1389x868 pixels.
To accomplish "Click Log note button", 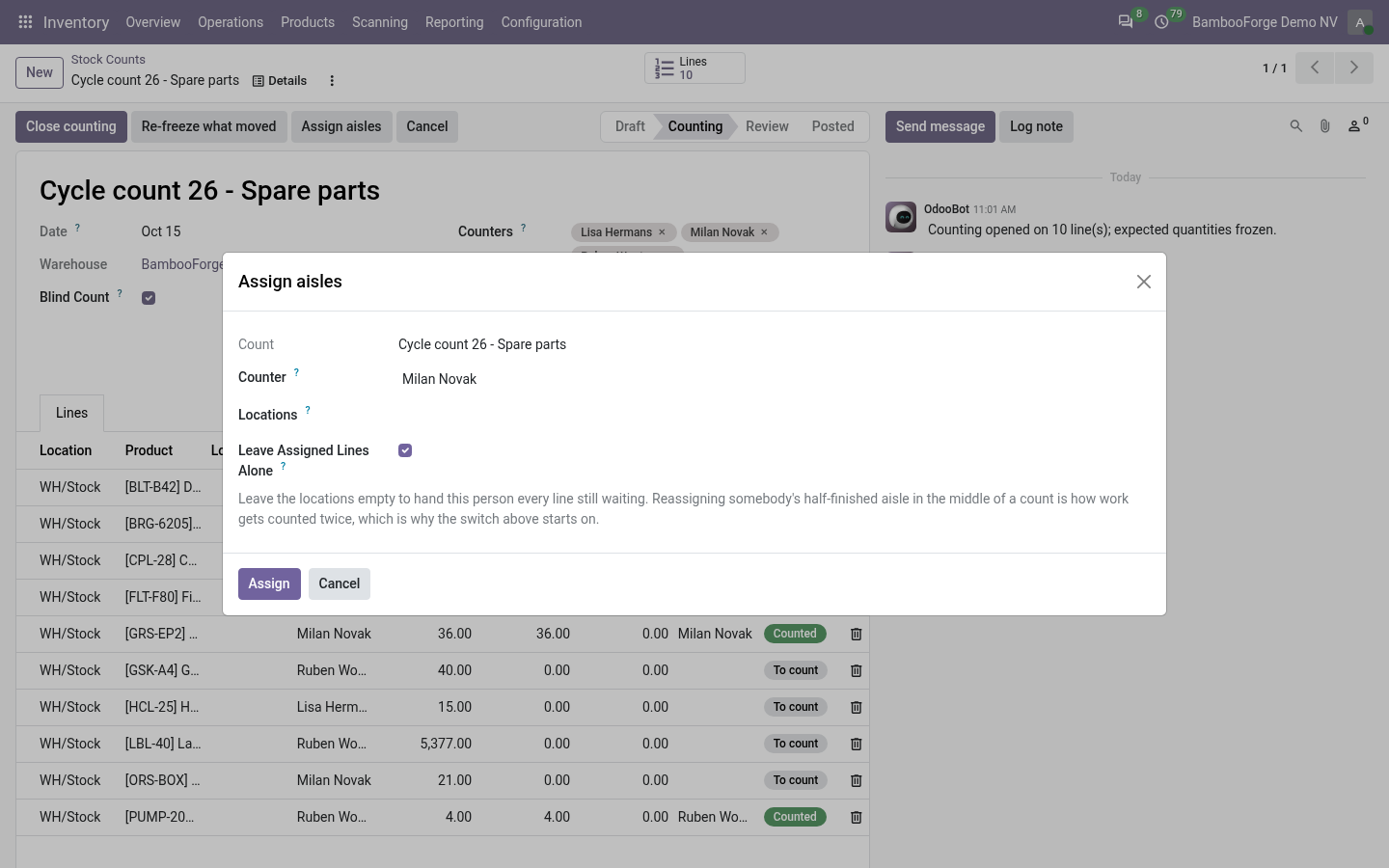I will point(1036,126).
